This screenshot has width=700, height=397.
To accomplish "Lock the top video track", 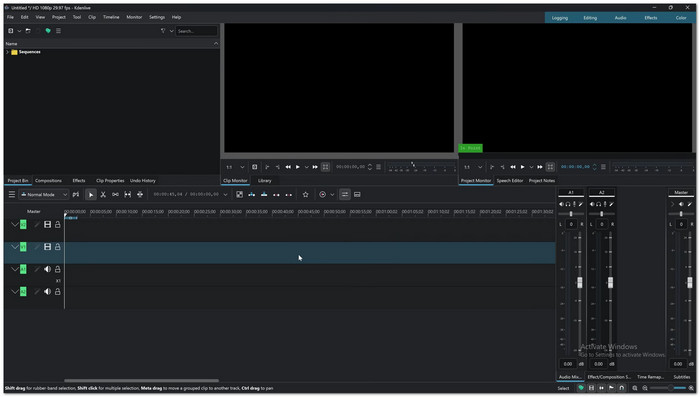I will [x=58, y=225].
